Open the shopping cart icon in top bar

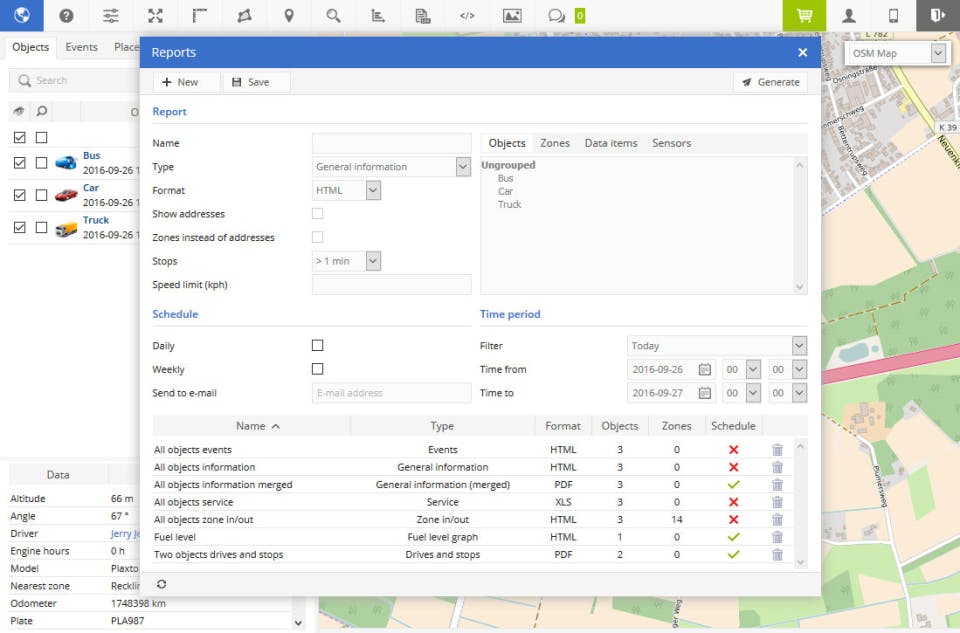(x=804, y=16)
